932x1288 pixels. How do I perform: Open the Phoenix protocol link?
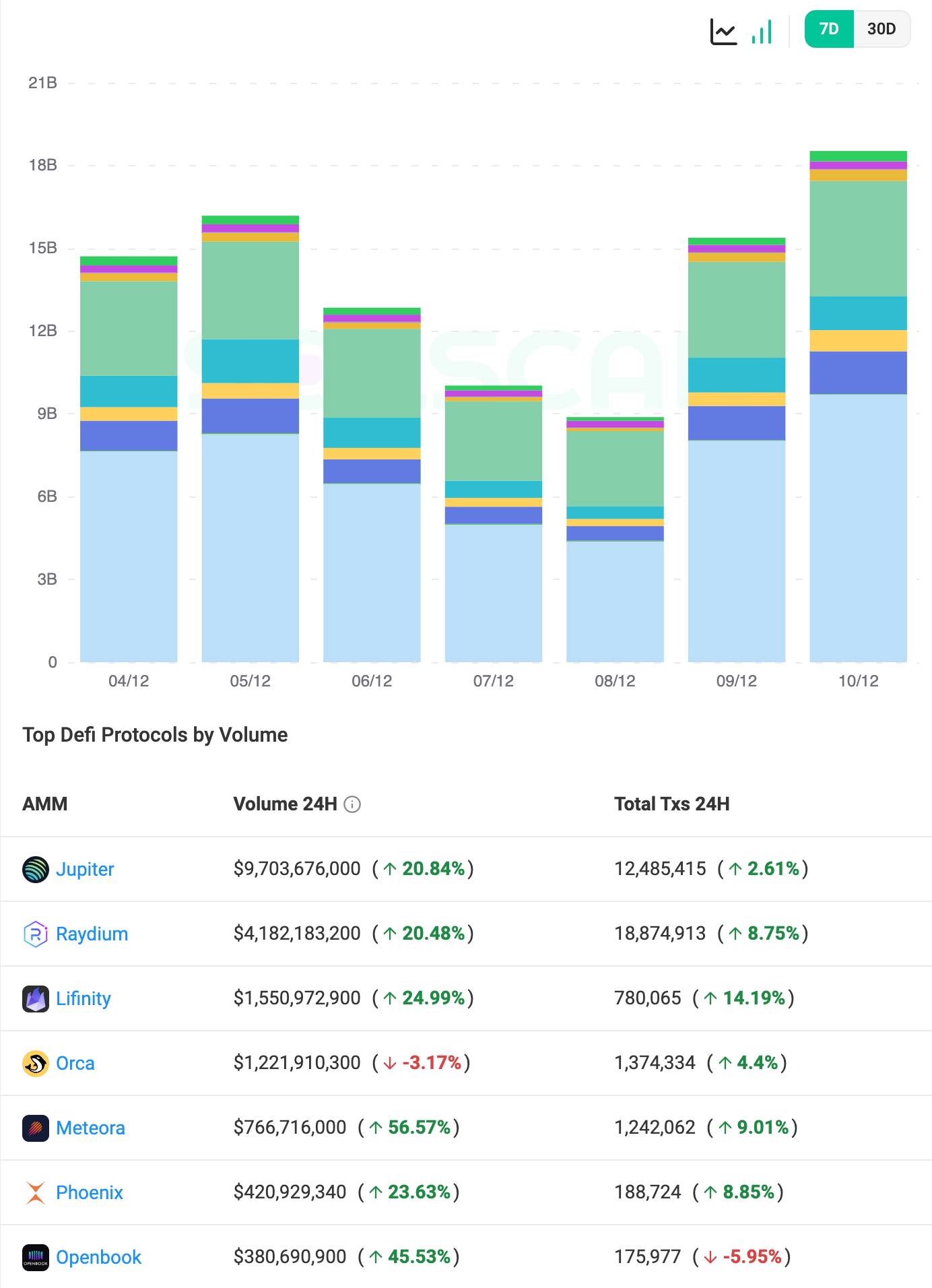pyautogui.click(x=90, y=1192)
